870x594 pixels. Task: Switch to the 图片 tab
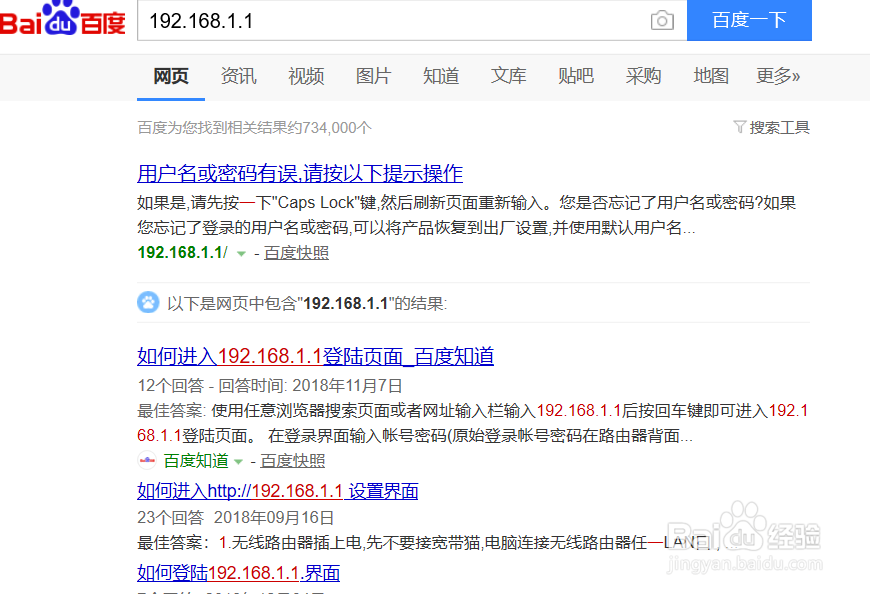click(x=373, y=76)
